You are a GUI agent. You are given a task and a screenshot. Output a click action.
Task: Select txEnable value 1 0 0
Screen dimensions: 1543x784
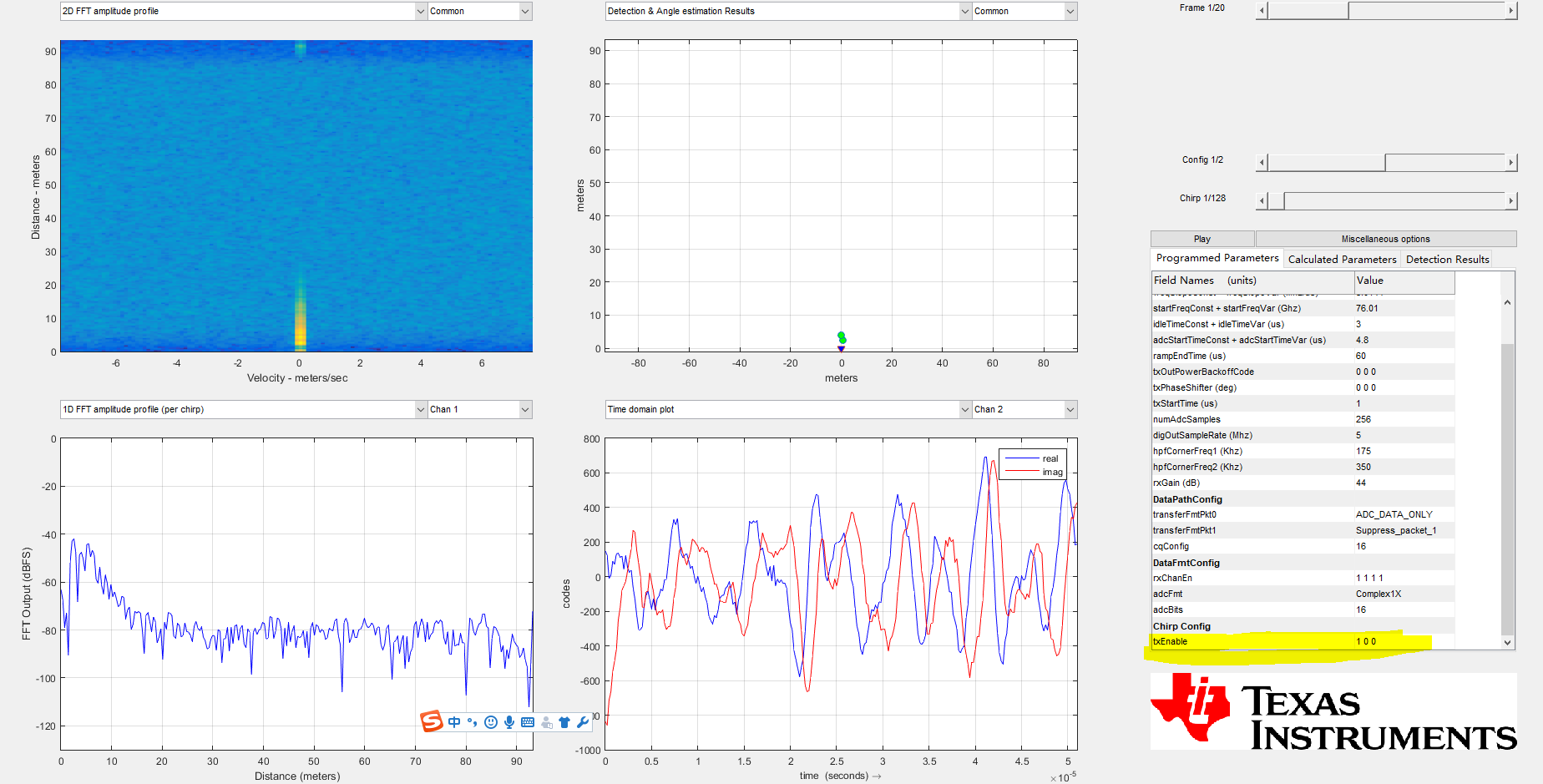coord(1365,641)
